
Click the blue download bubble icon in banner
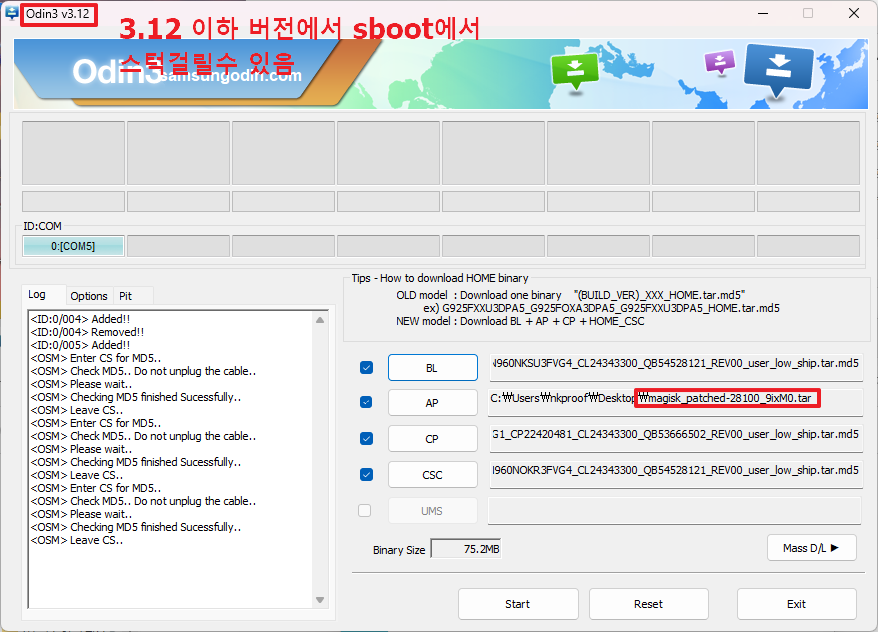click(778, 71)
